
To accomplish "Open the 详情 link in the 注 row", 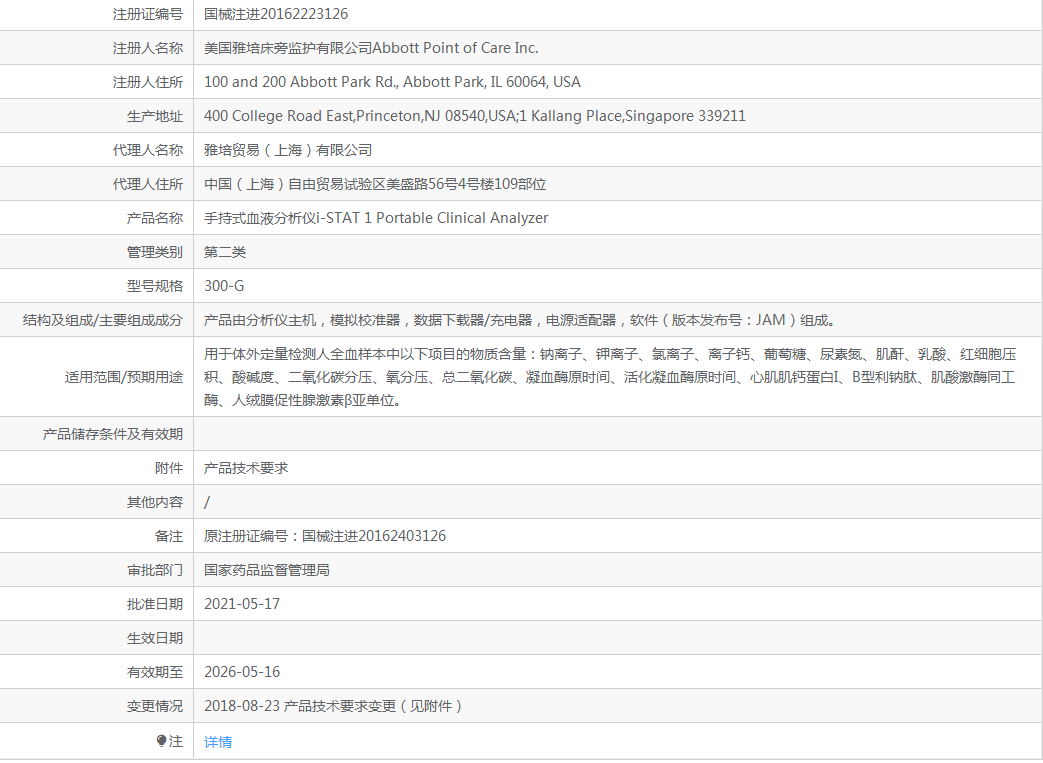I will pyautogui.click(x=218, y=742).
